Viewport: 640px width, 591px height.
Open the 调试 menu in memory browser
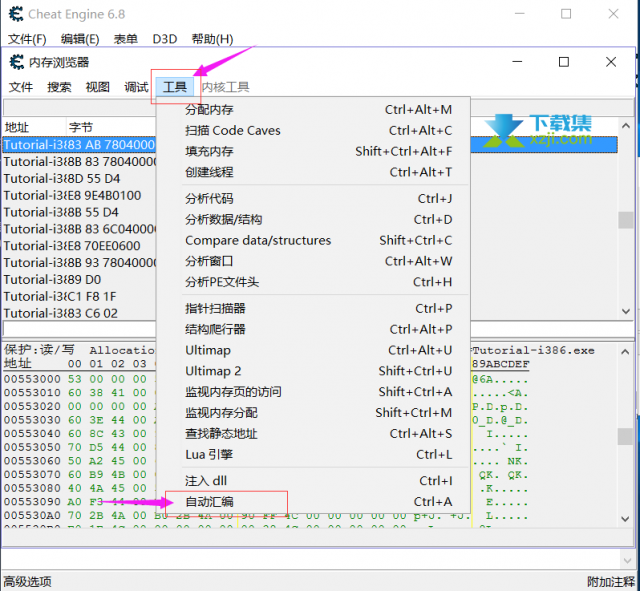tap(136, 87)
